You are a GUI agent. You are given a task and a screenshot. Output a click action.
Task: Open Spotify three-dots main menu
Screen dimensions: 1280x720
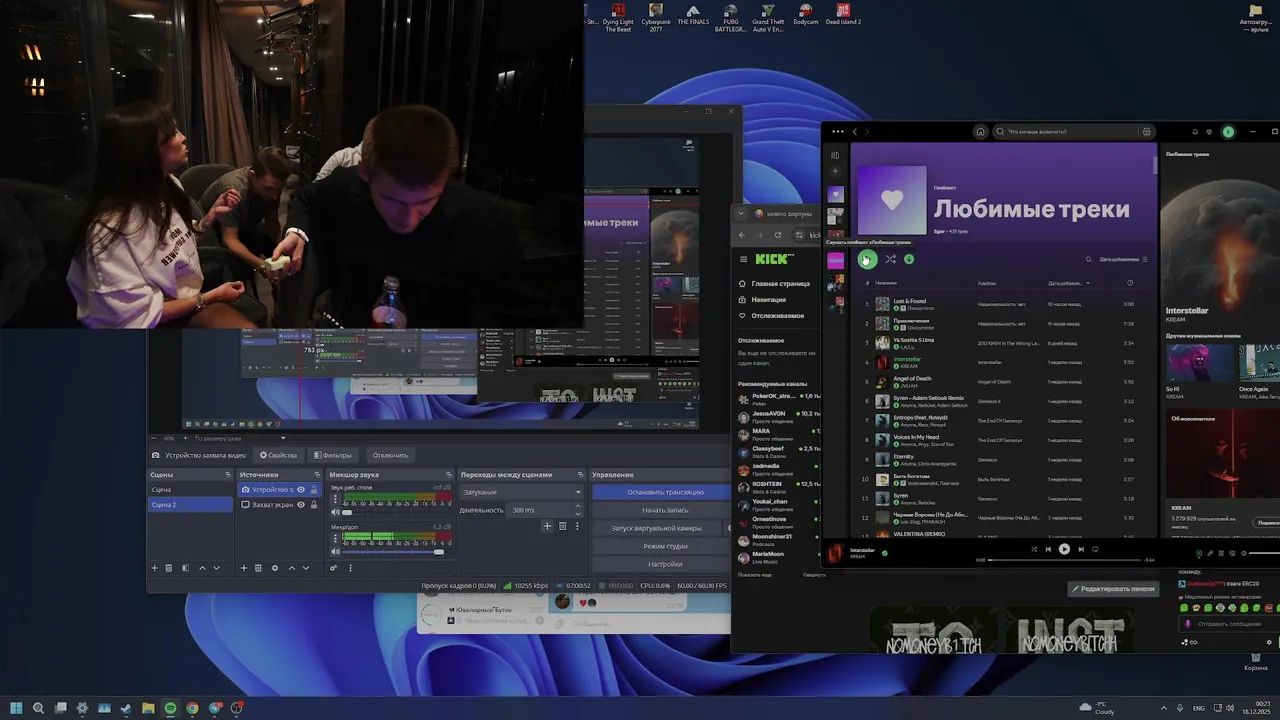click(x=838, y=131)
